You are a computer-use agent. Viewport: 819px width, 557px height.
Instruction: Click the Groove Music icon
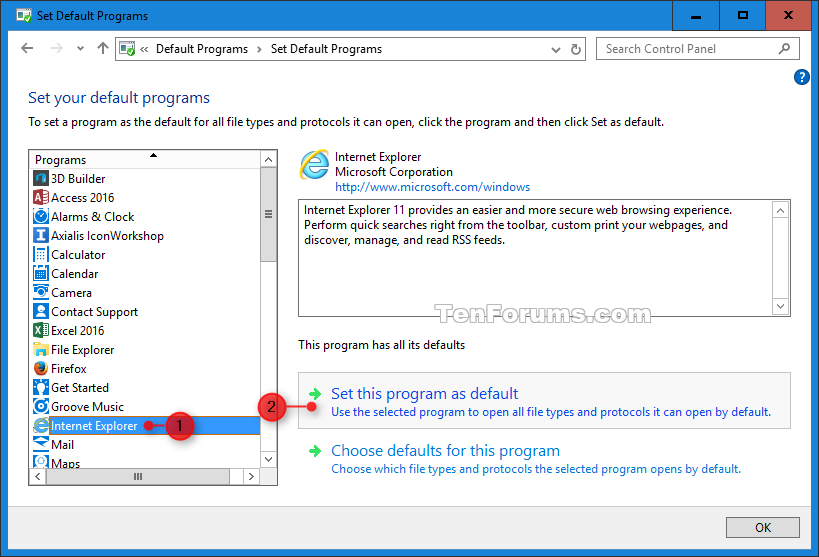[41, 407]
